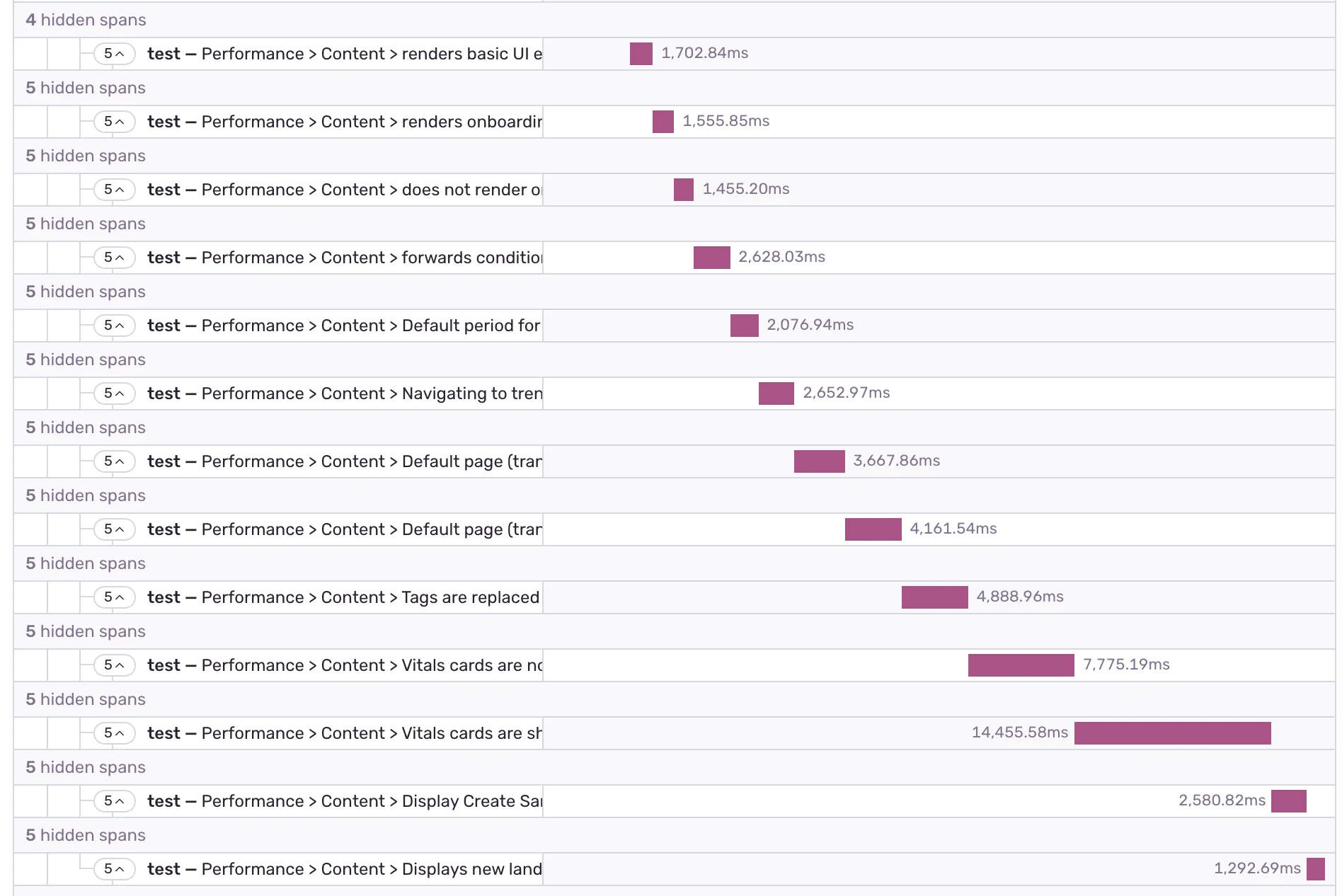The height and width of the screenshot is (896, 1342).
Task: Collapse the Tags are replaced span group
Action: pyautogui.click(x=113, y=597)
